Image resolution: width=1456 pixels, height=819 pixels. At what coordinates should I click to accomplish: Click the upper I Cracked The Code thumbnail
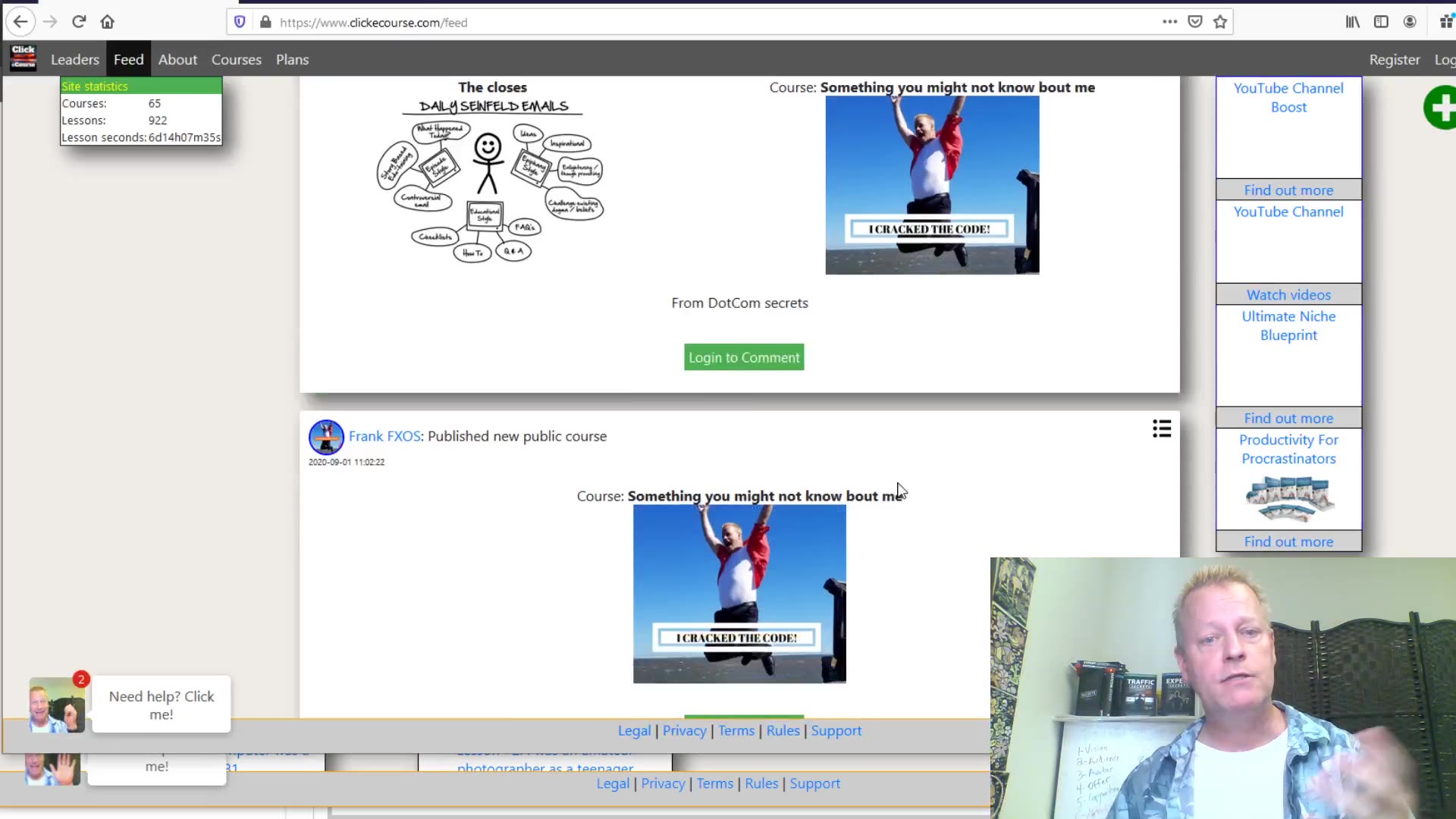[932, 185]
